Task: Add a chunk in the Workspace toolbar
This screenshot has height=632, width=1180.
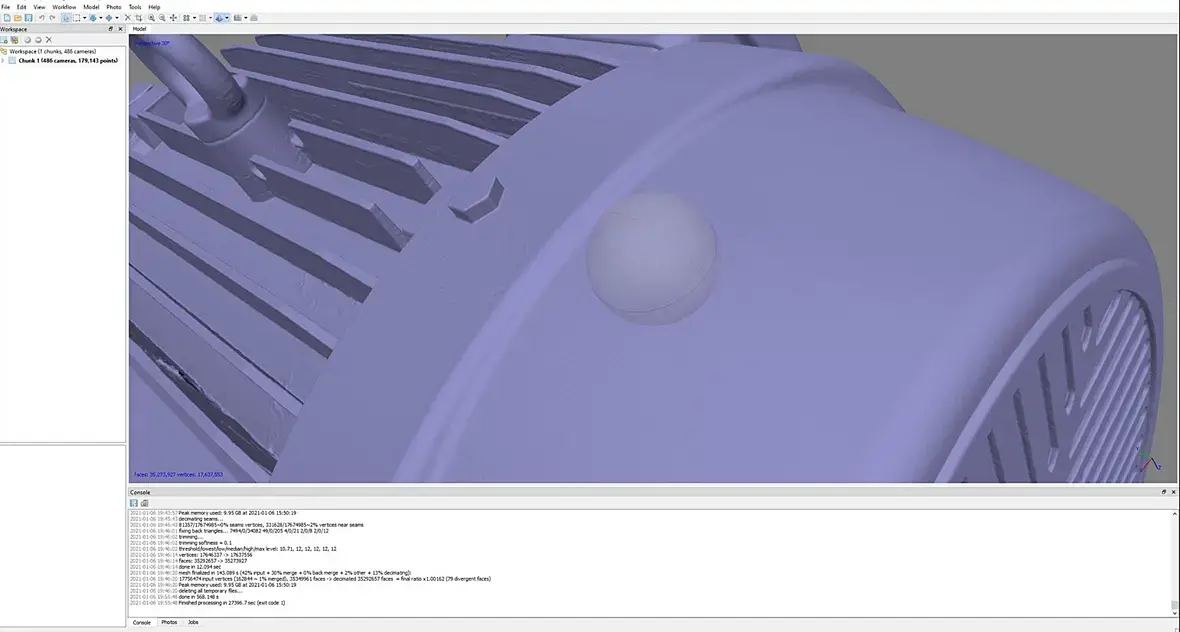Action: point(4,40)
